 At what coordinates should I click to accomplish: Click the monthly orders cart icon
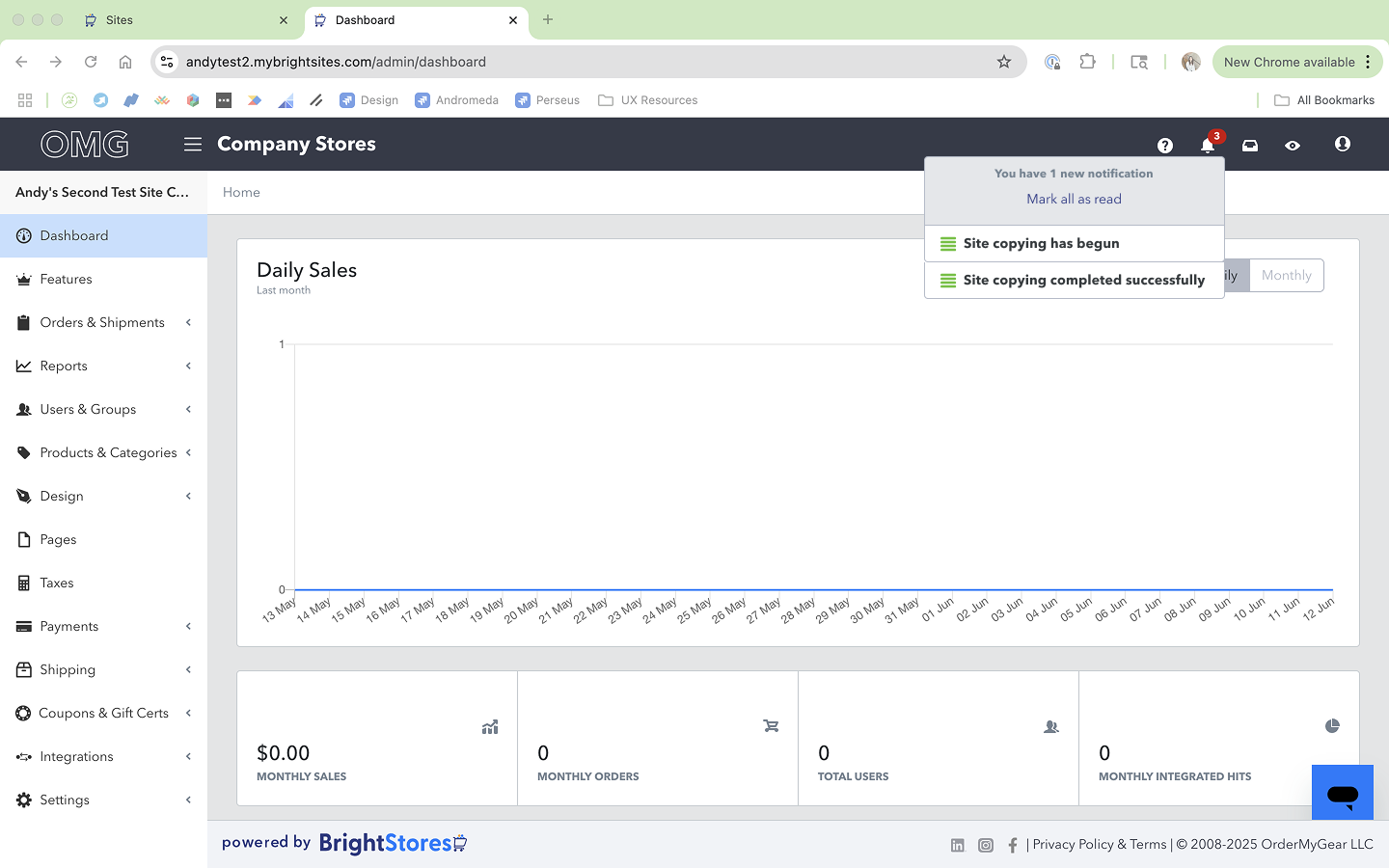click(x=771, y=725)
